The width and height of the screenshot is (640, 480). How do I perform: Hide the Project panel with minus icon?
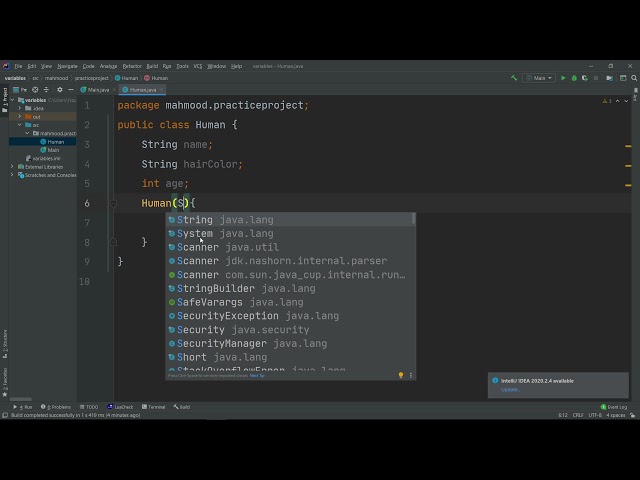click(71, 90)
